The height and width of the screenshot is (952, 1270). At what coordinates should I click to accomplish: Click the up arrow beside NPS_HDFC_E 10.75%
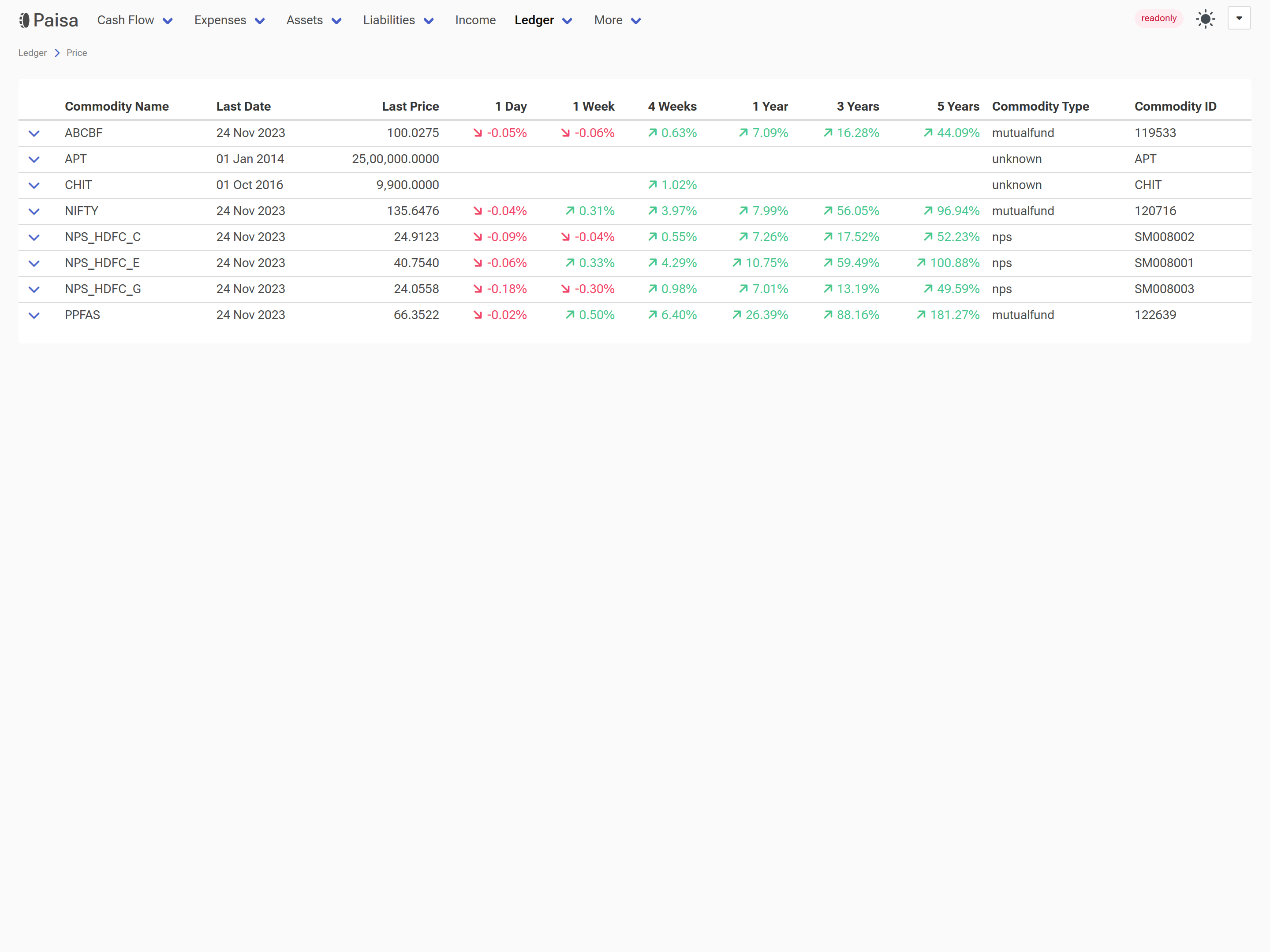(x=736, y=263)
